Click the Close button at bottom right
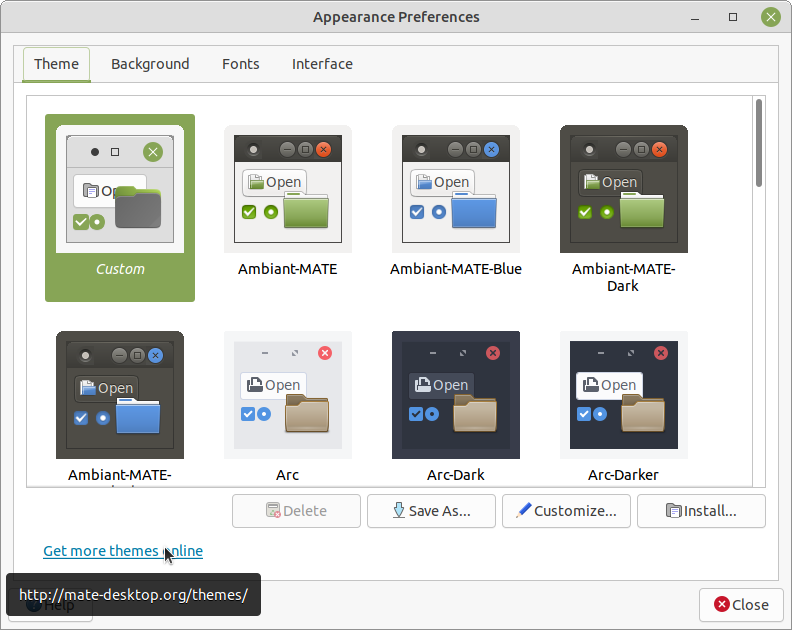Screen dimensions: 792x630 (x=741, y=604)
